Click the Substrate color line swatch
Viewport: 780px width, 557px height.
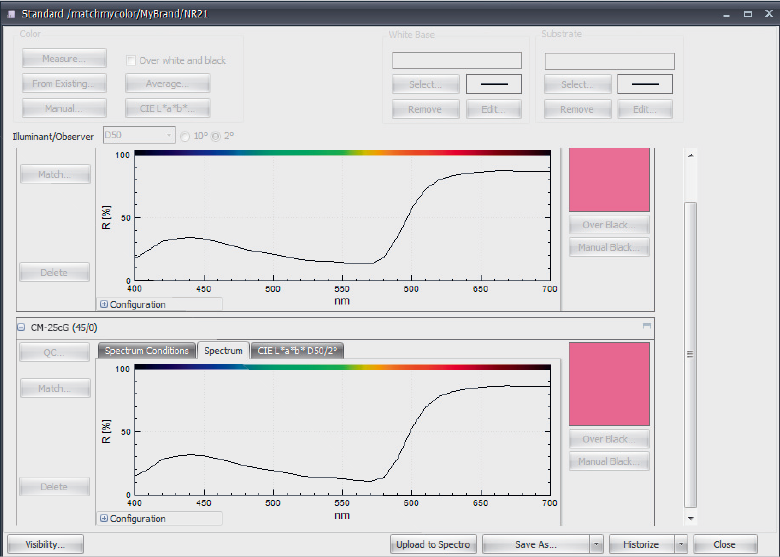pyautogui.click(x=645, y=84)
